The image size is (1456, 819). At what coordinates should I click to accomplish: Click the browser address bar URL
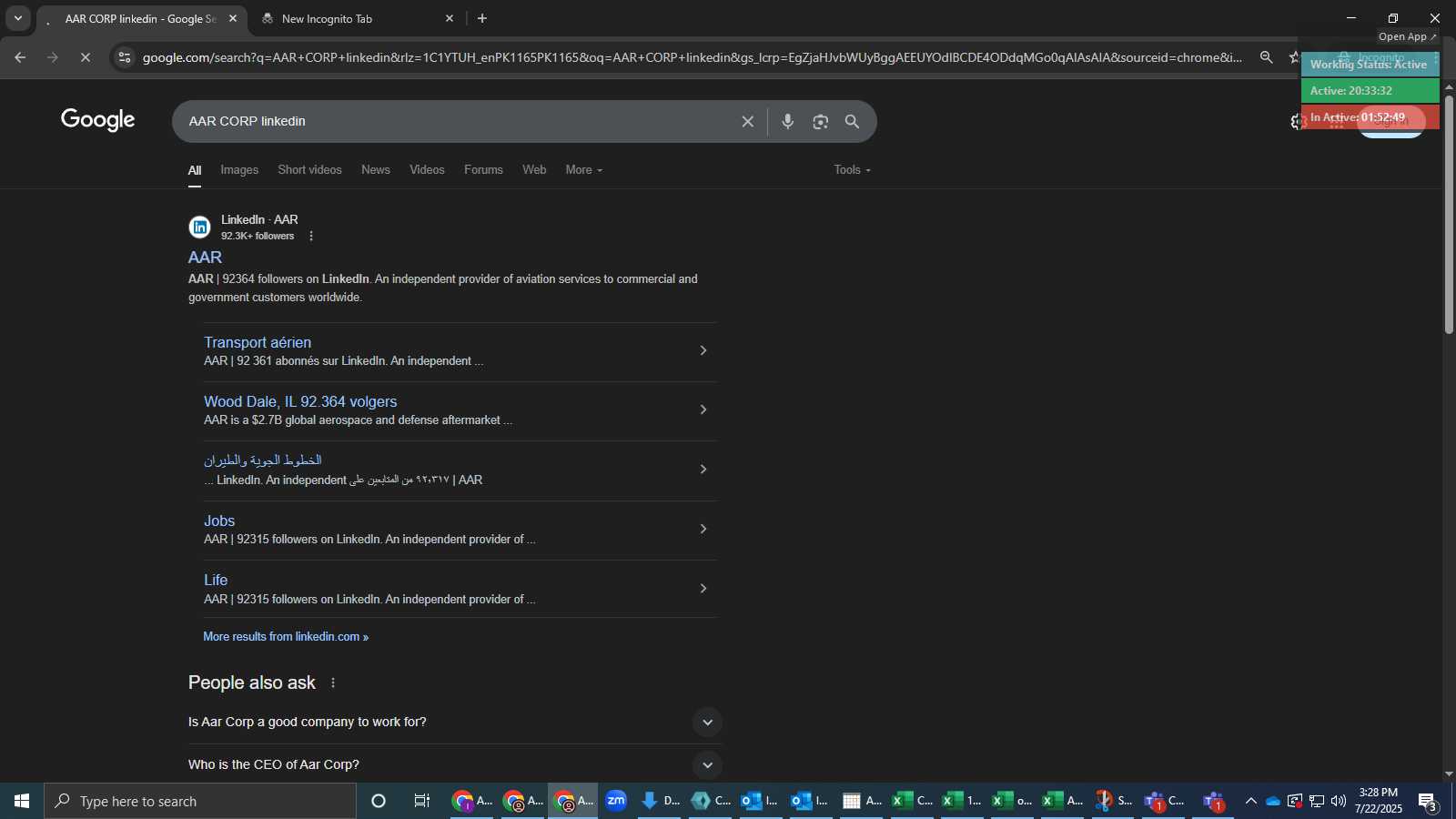coord(692,57)
